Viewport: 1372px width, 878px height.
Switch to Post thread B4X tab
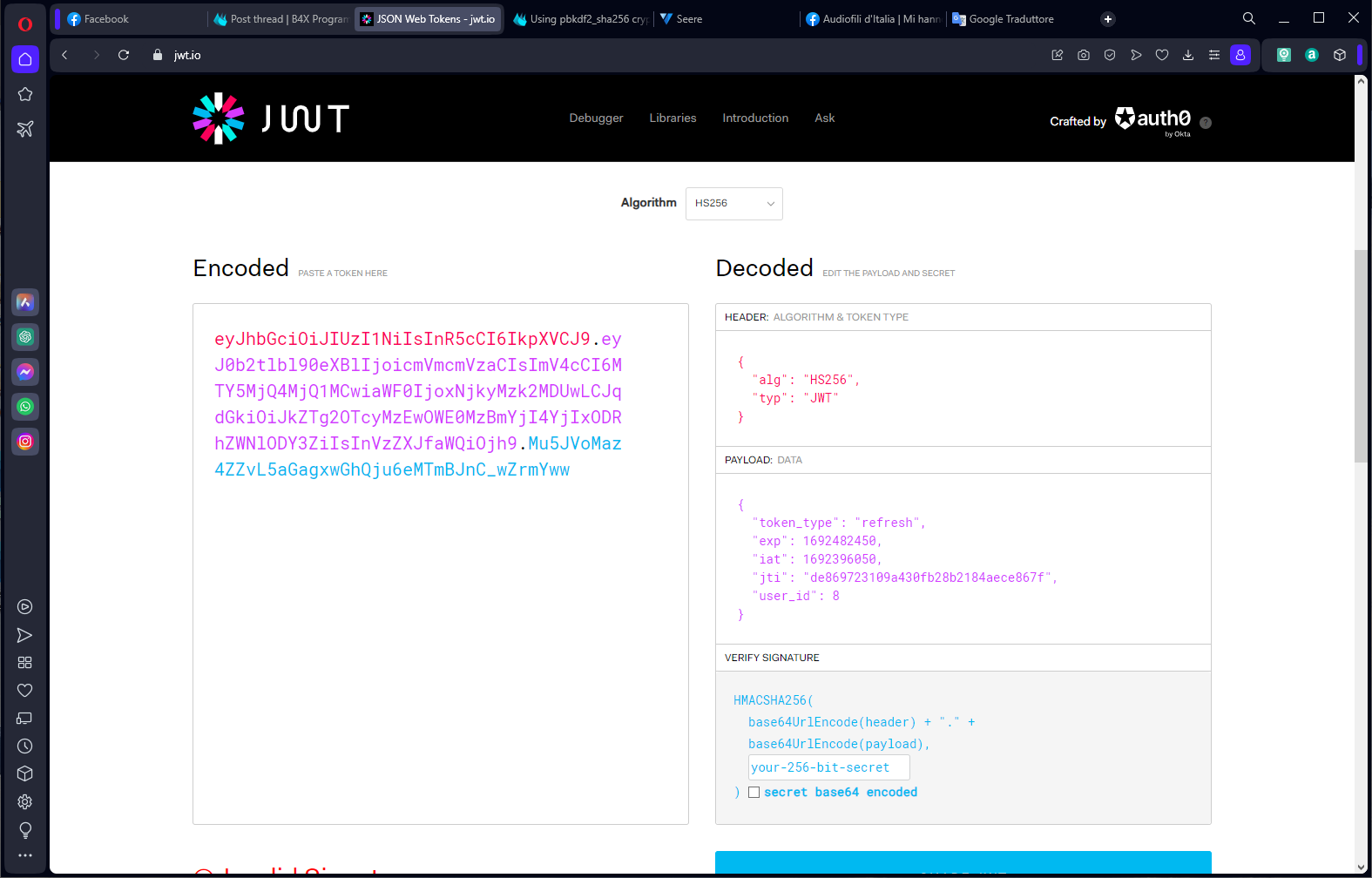[280, 19]
